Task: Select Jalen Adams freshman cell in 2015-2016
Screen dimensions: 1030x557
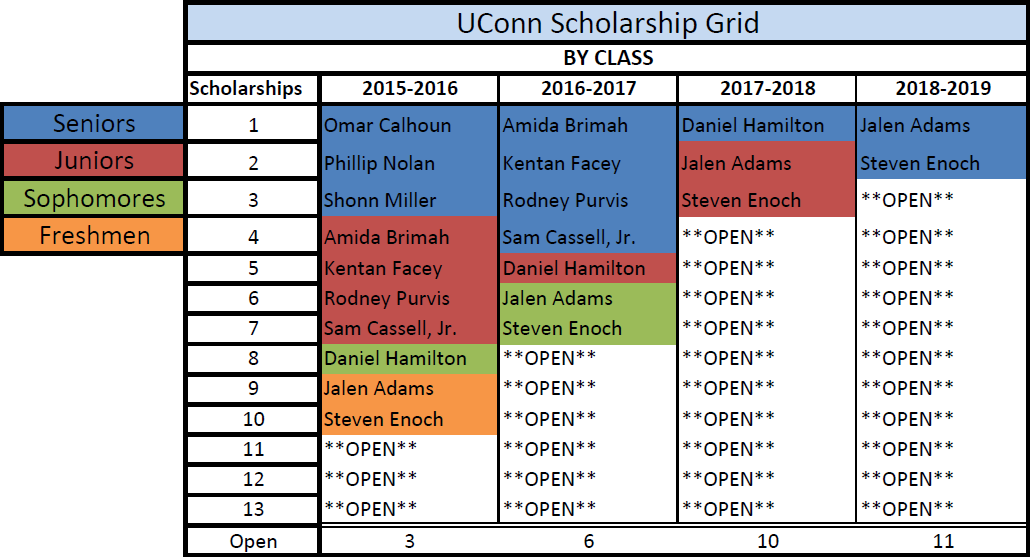Action: tap(409, 388)
